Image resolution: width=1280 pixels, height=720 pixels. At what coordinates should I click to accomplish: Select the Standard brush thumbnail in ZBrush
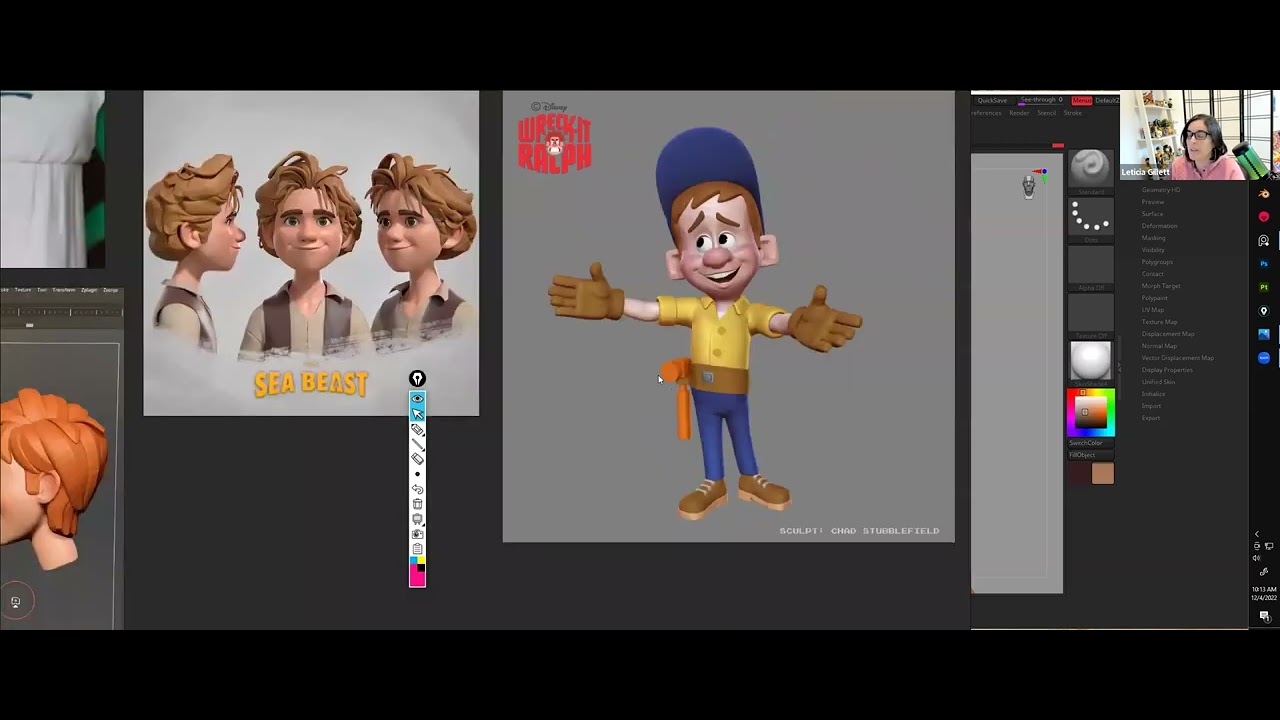click(x=1091, y=168)
